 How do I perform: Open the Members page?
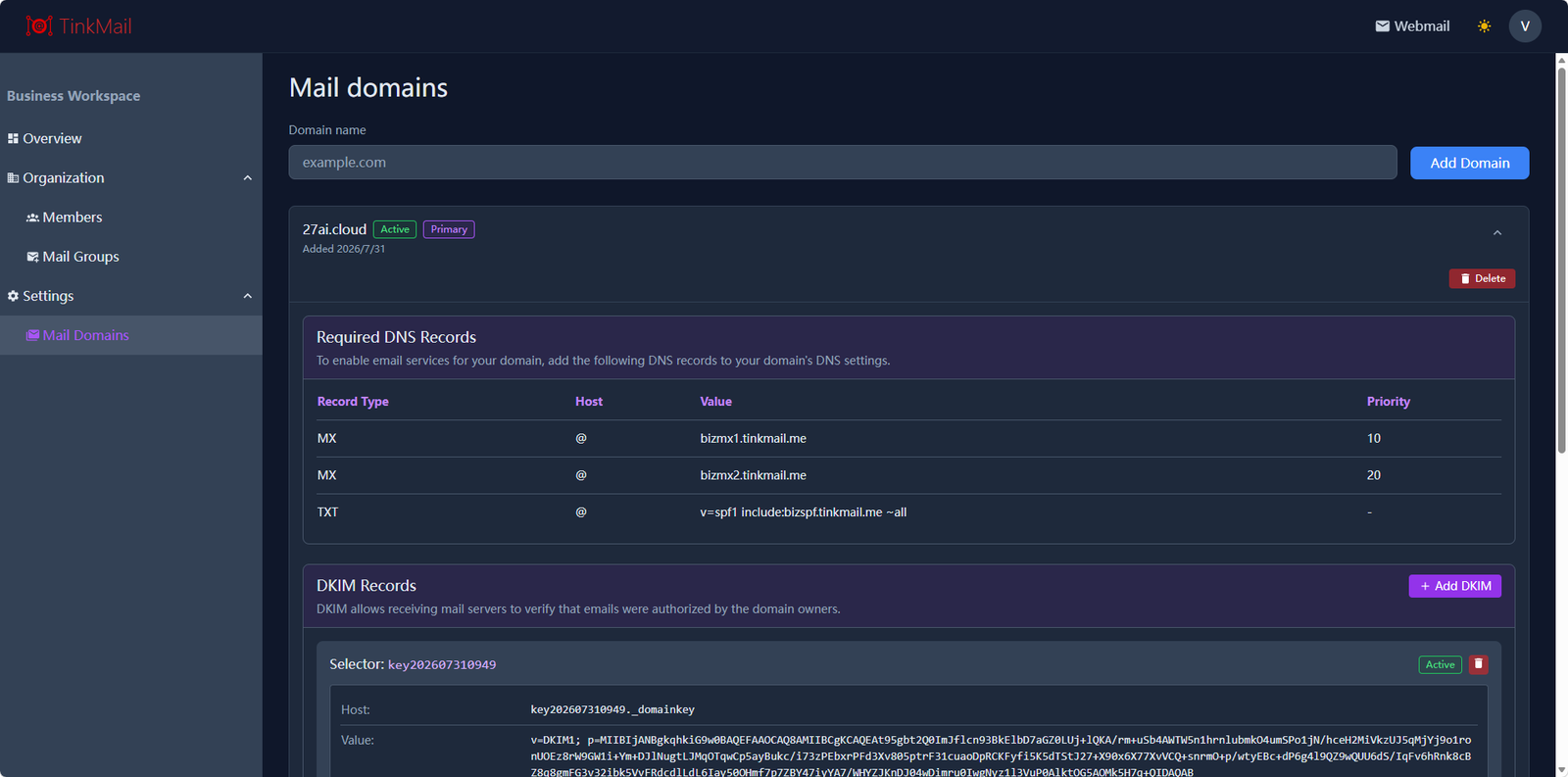(x=131, y=218)
